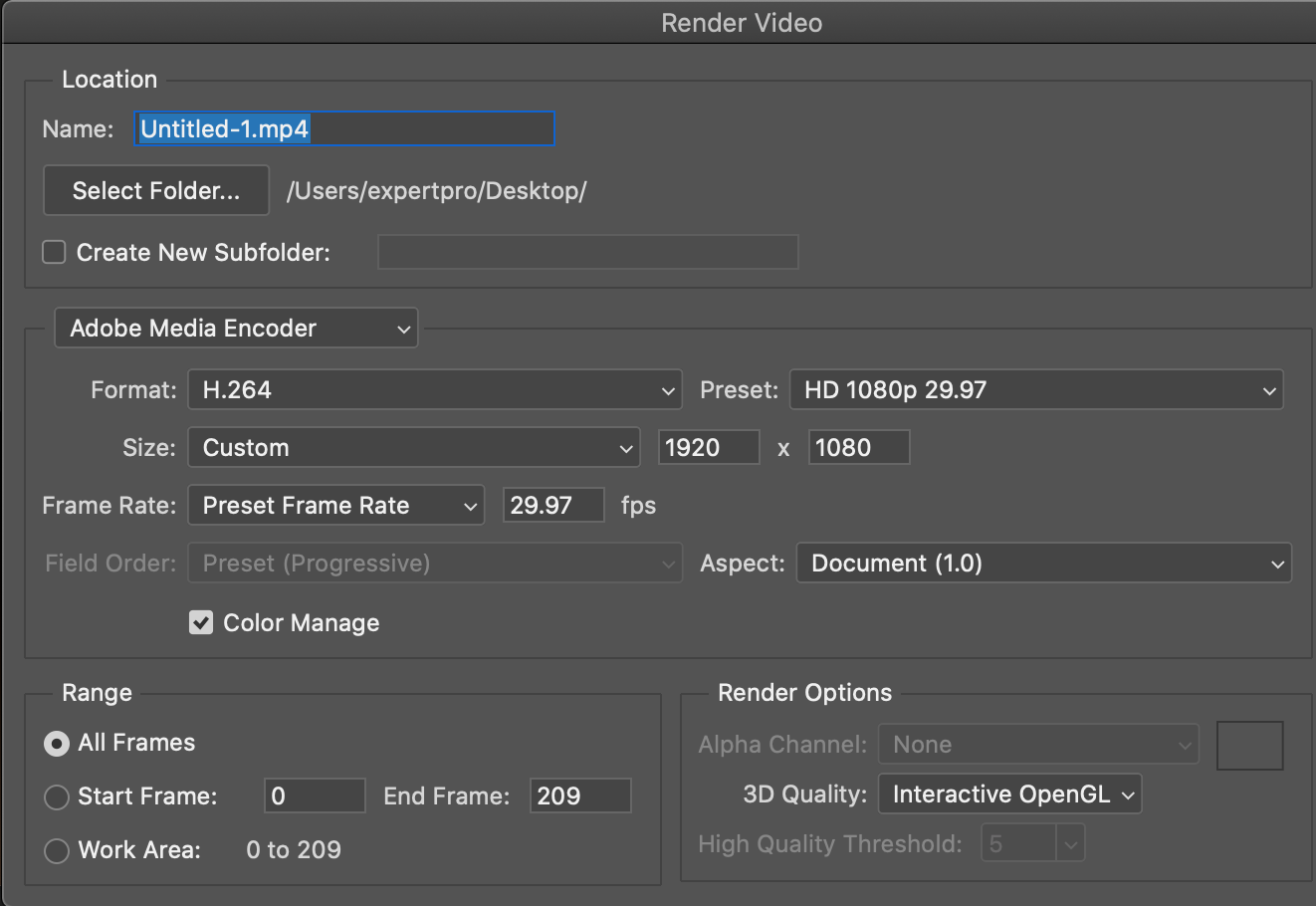Disable the Color Manage checkbox
The width and height of the screenshot is (1316, 906).
coord(201,622)
